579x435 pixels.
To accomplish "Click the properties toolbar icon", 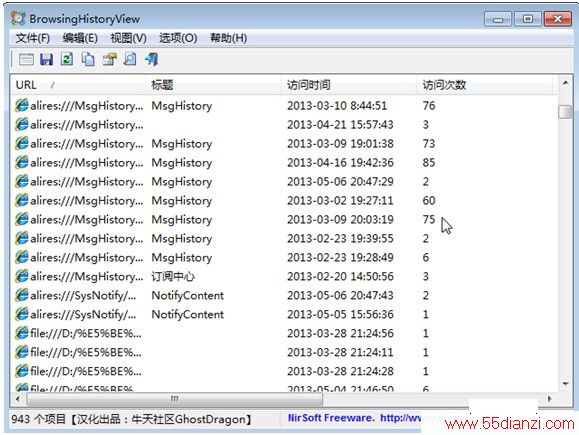I will (x=109, y=59).
